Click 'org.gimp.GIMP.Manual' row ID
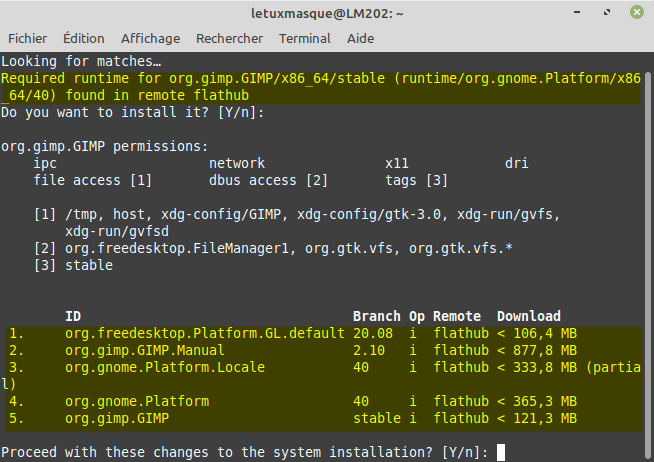Viewport: 654px width, 462px height. click(x=145, y=351)
